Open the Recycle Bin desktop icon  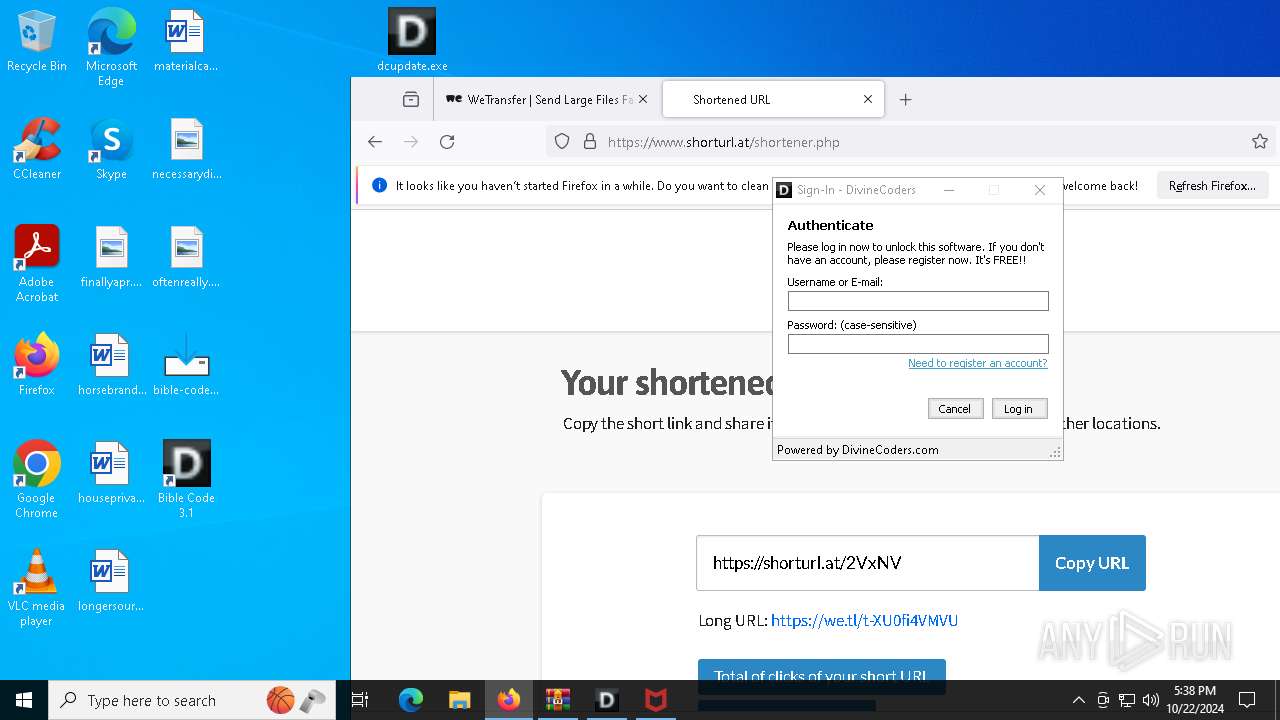point(37,40)
